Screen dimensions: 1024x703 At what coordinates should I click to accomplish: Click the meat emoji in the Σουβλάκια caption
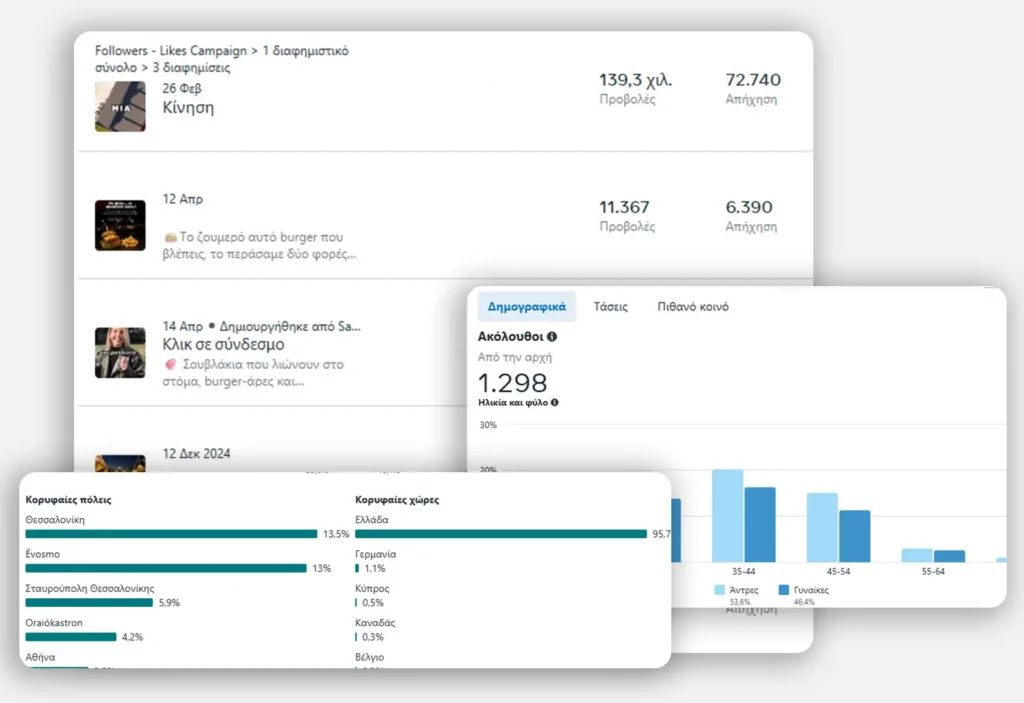[x=169, y=365]
